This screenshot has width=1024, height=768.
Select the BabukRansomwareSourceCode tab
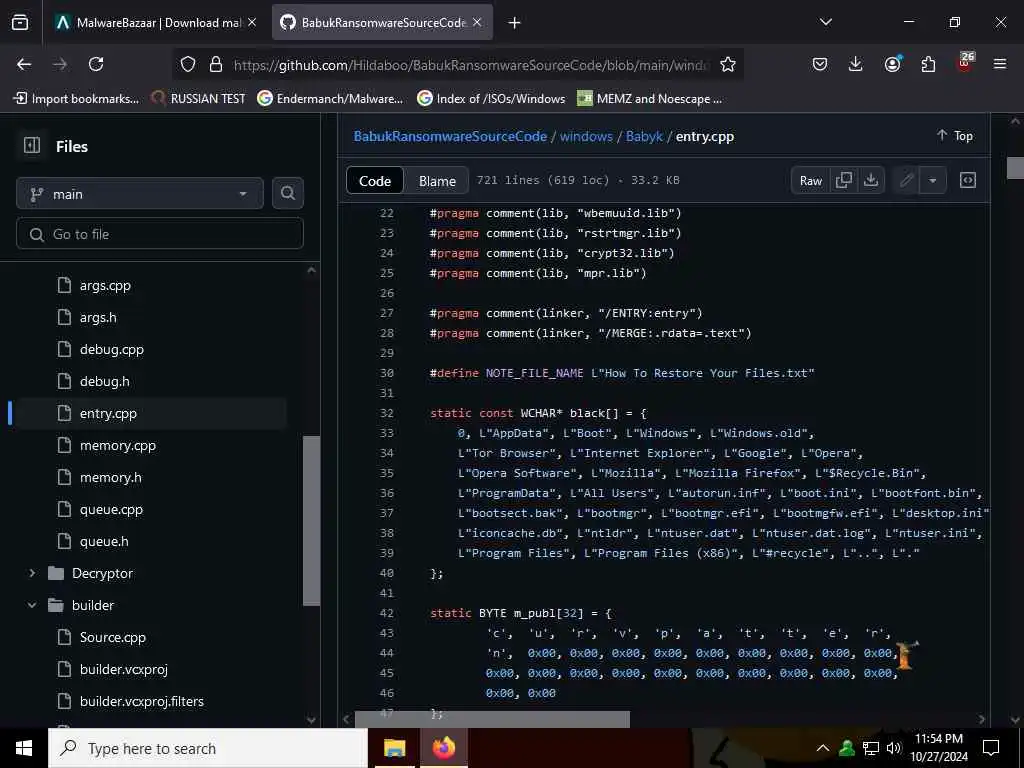[382, 23]
